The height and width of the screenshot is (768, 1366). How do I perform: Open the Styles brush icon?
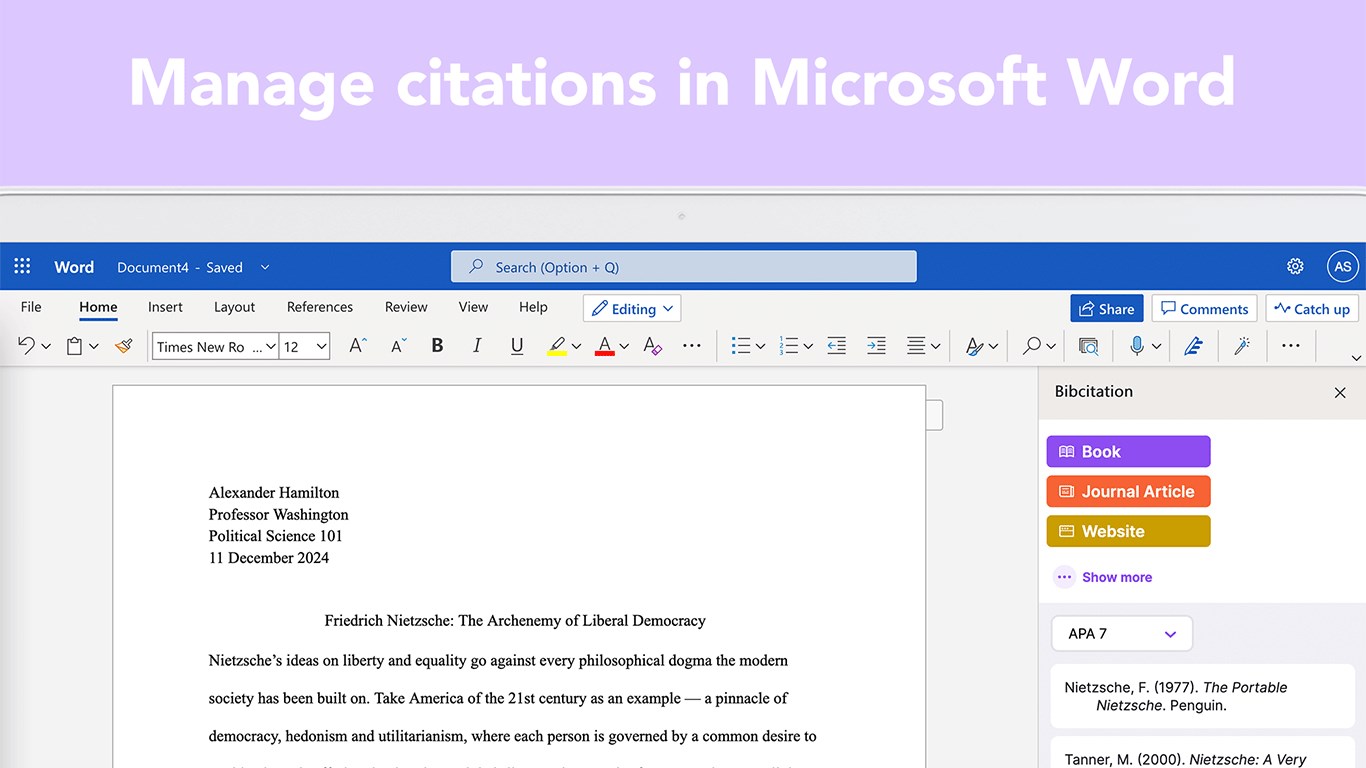click(x=974, y=346)
